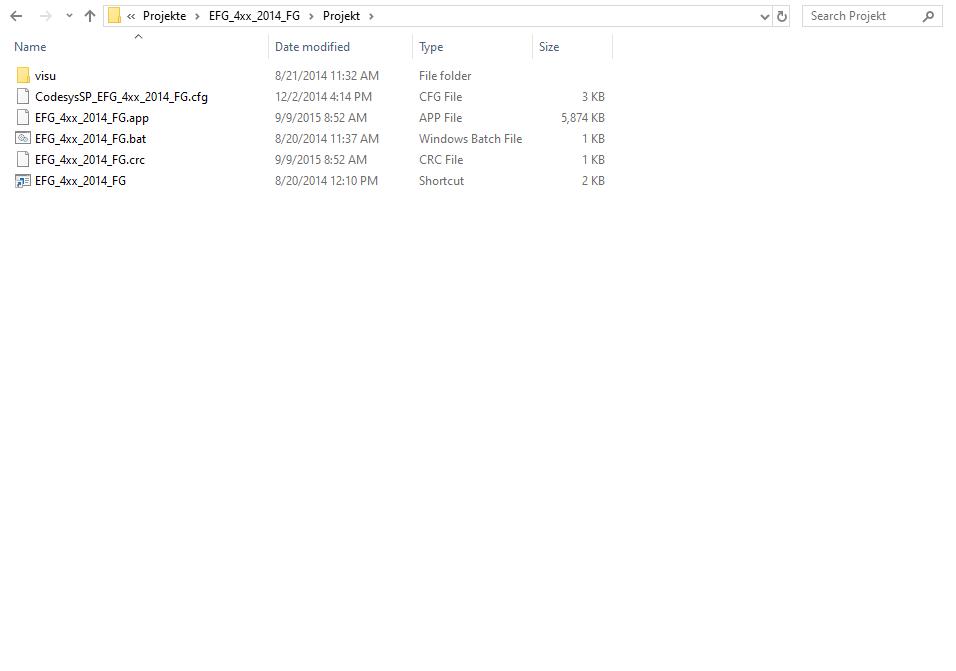Select the EFG_4xx_2014_FG.app file name

tap(91, 118)
